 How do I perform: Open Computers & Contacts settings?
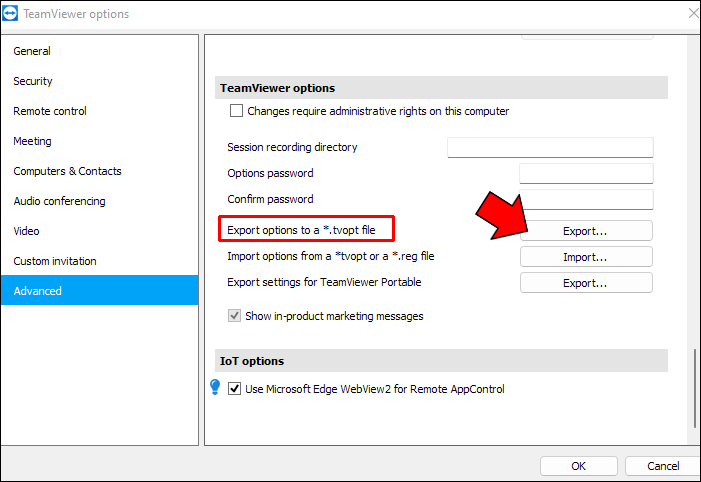point(67,171)
